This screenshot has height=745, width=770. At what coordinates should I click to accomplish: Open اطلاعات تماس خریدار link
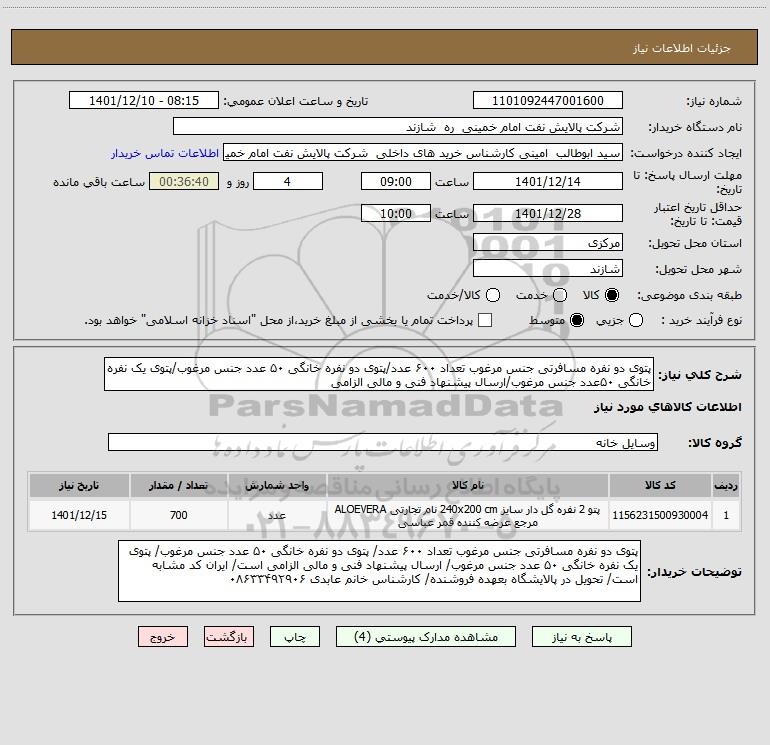pyautogui.click(x=165, y=153)
